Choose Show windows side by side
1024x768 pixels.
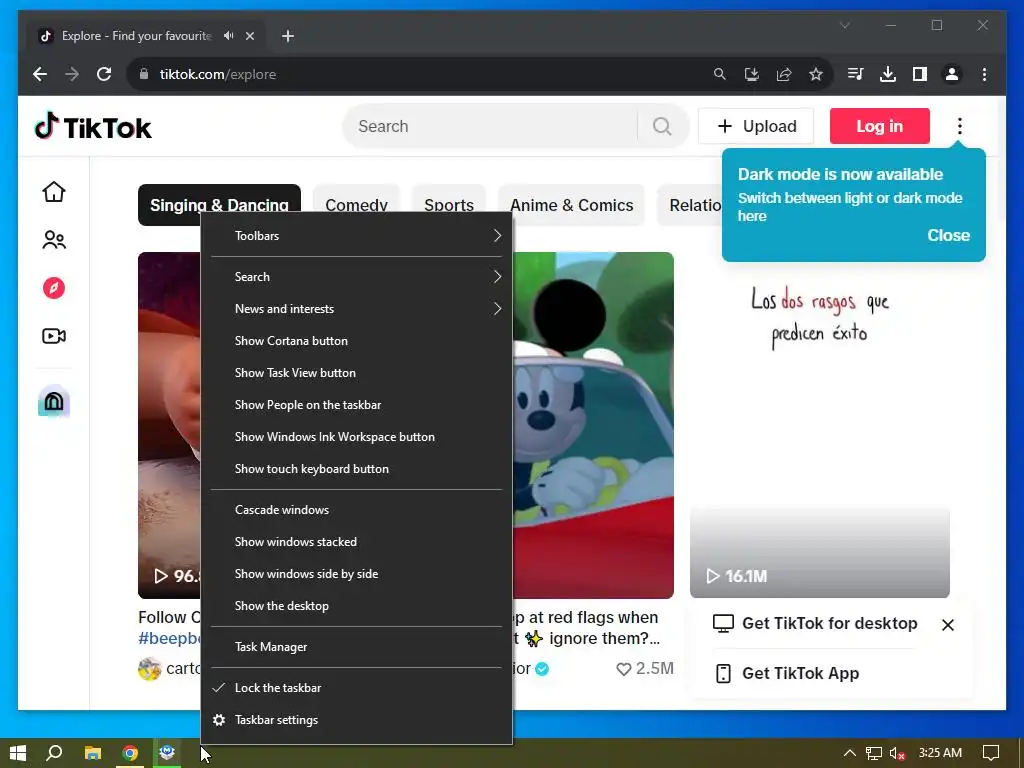coord(357,574)
